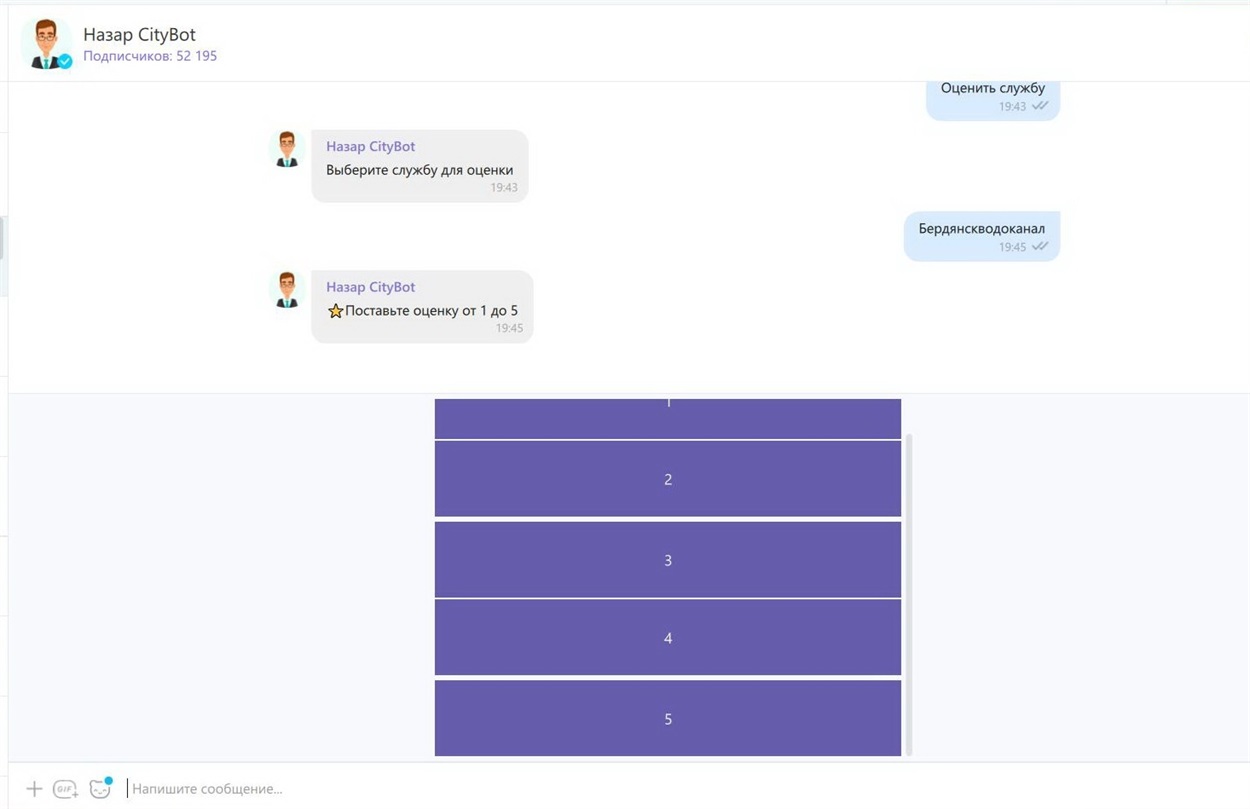Open attachment plus icon in message bar

pos(34,789)
